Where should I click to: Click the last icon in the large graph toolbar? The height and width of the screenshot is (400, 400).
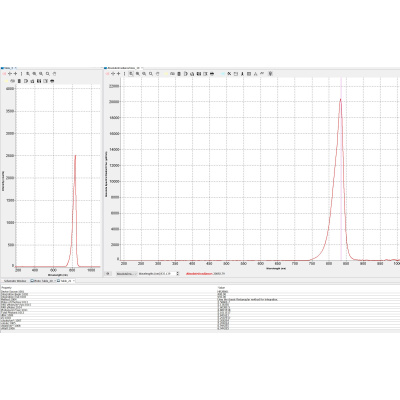pos(270,74)
